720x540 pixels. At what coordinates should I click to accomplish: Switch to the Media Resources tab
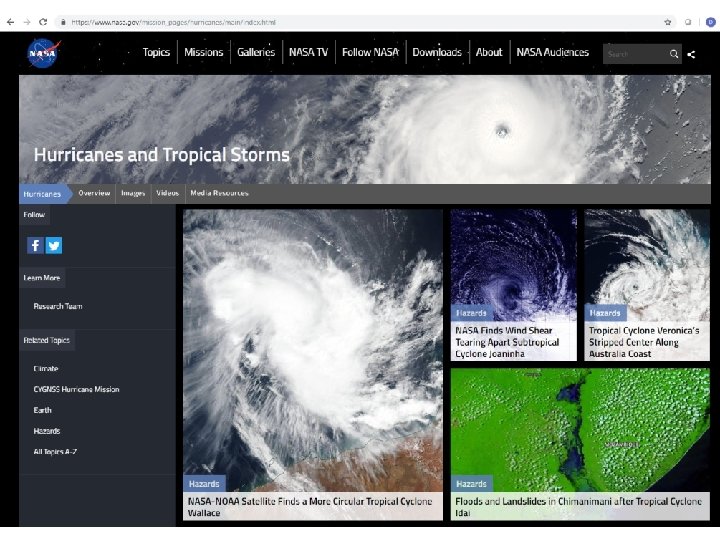tap(219, 193)
